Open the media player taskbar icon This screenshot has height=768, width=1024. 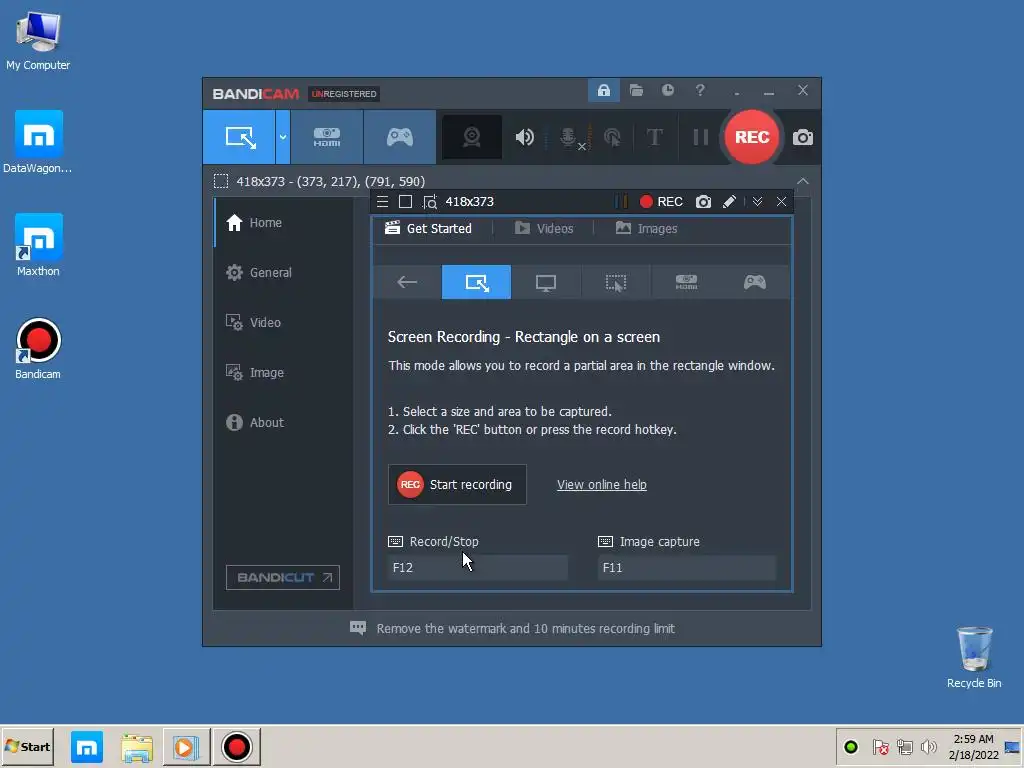coord(186,747)
